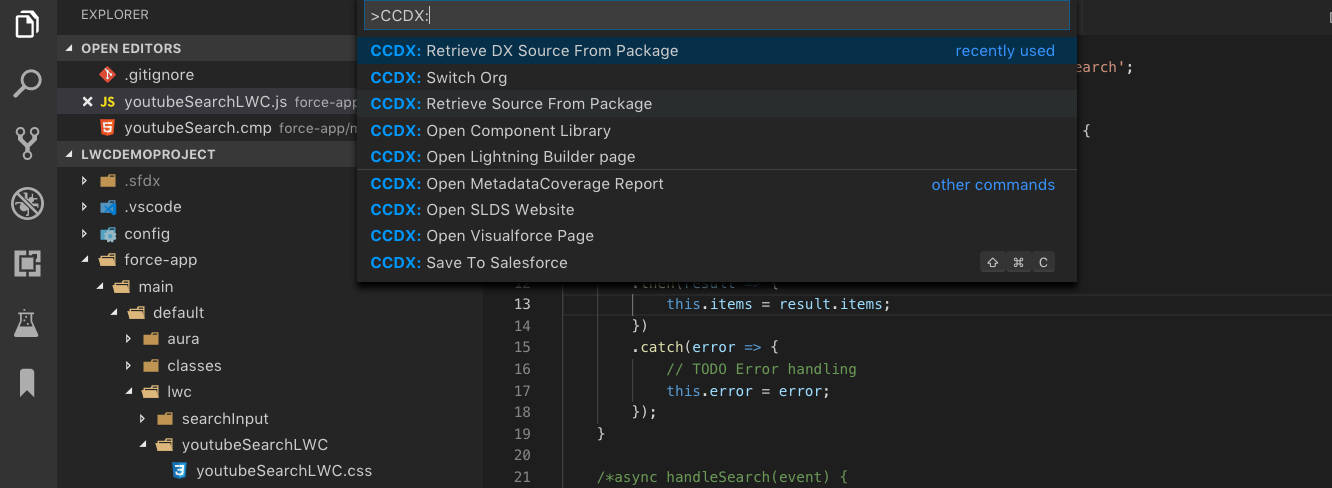The image size is (1332, 488).
Task: Click the .gitignore git file icon
Action: tap(107, 75)
